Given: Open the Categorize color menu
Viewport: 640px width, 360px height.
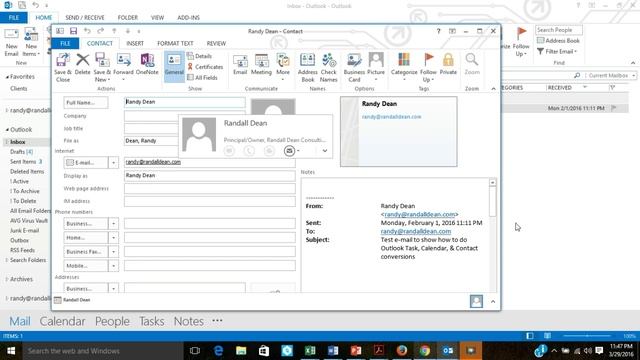Looking at the screenshot, I should pyautogui.click(x=404, y=66).
